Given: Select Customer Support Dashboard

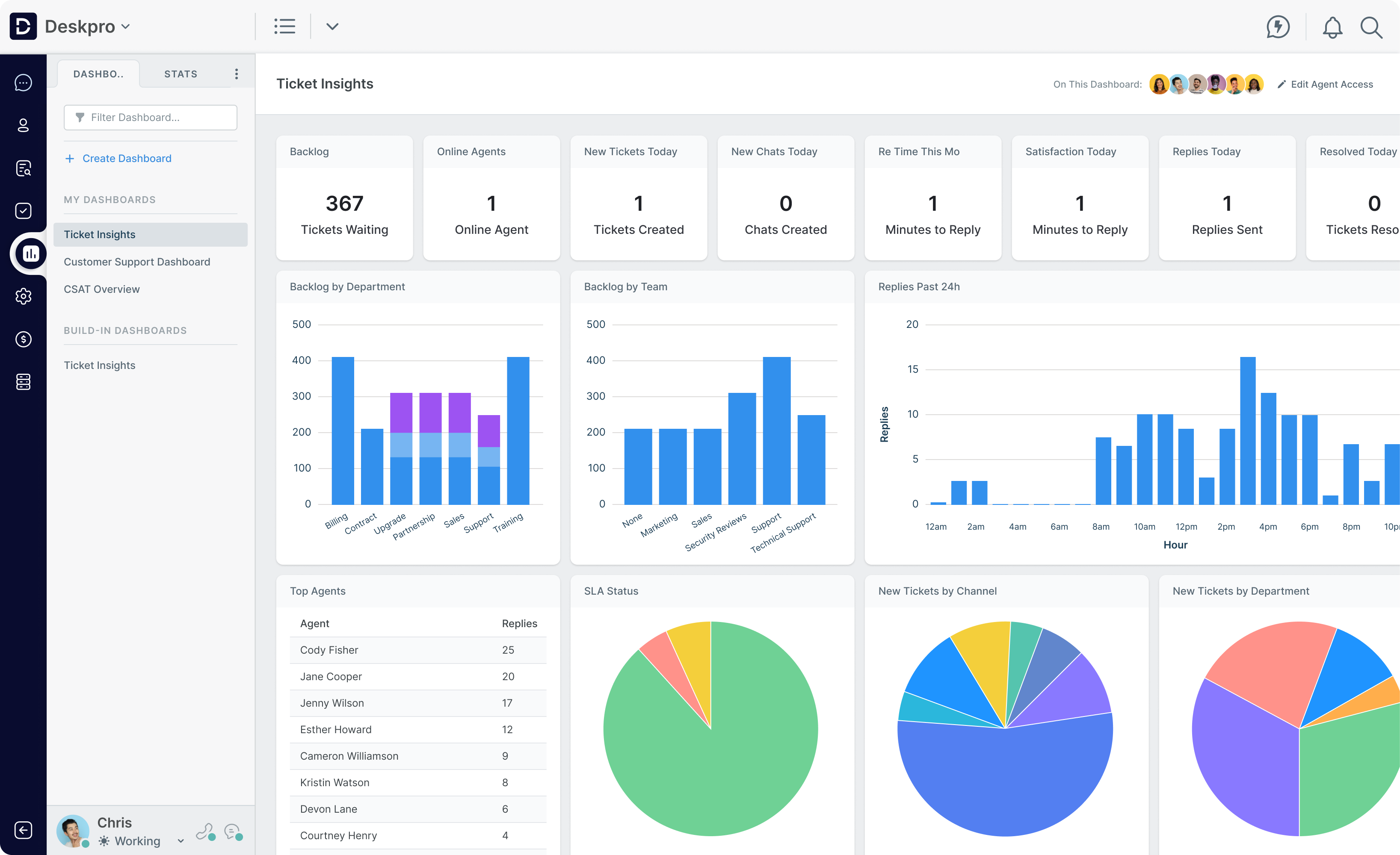Looking at the screenshot, I should pyautogui.click(x=137, y=262).
